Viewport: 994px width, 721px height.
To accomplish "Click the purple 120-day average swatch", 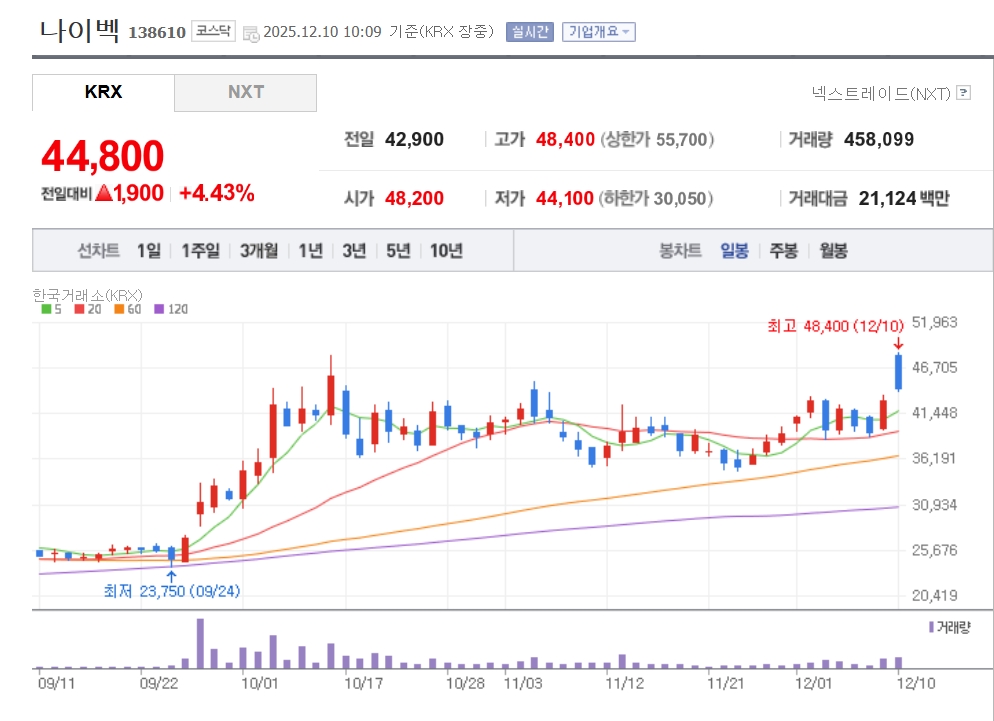I will pos(160,309).
